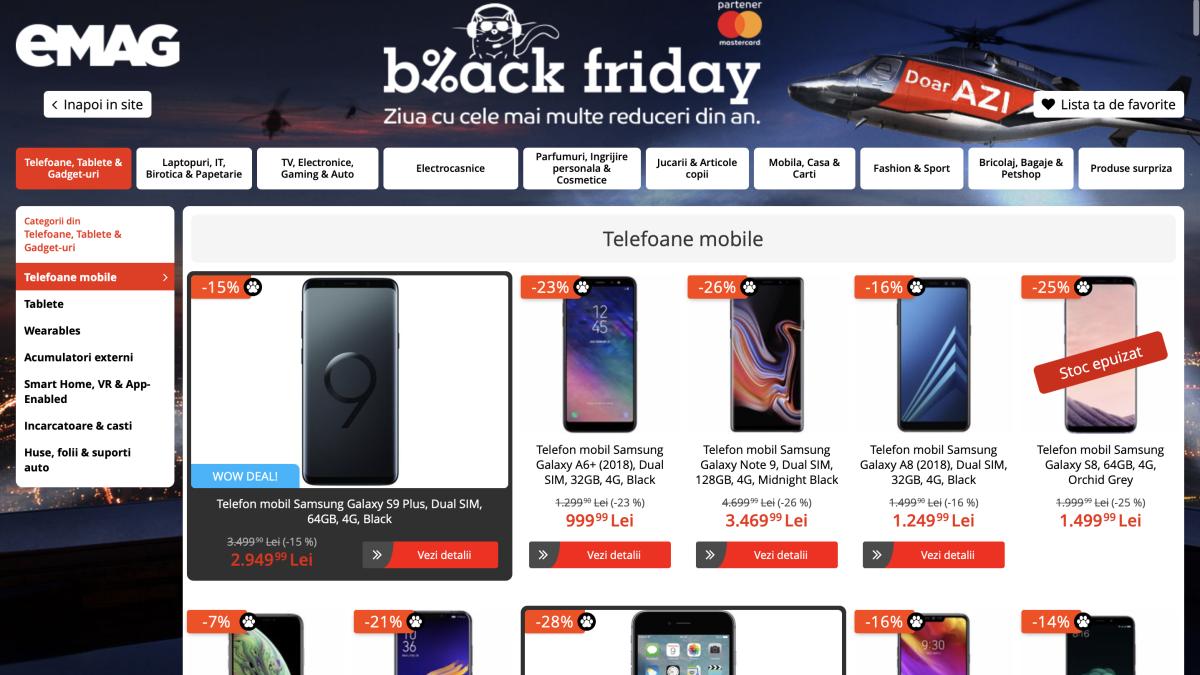
Task: Open the Laptopuri, IT, Birotica & Papetarie tab
Action: click(194, 168)
